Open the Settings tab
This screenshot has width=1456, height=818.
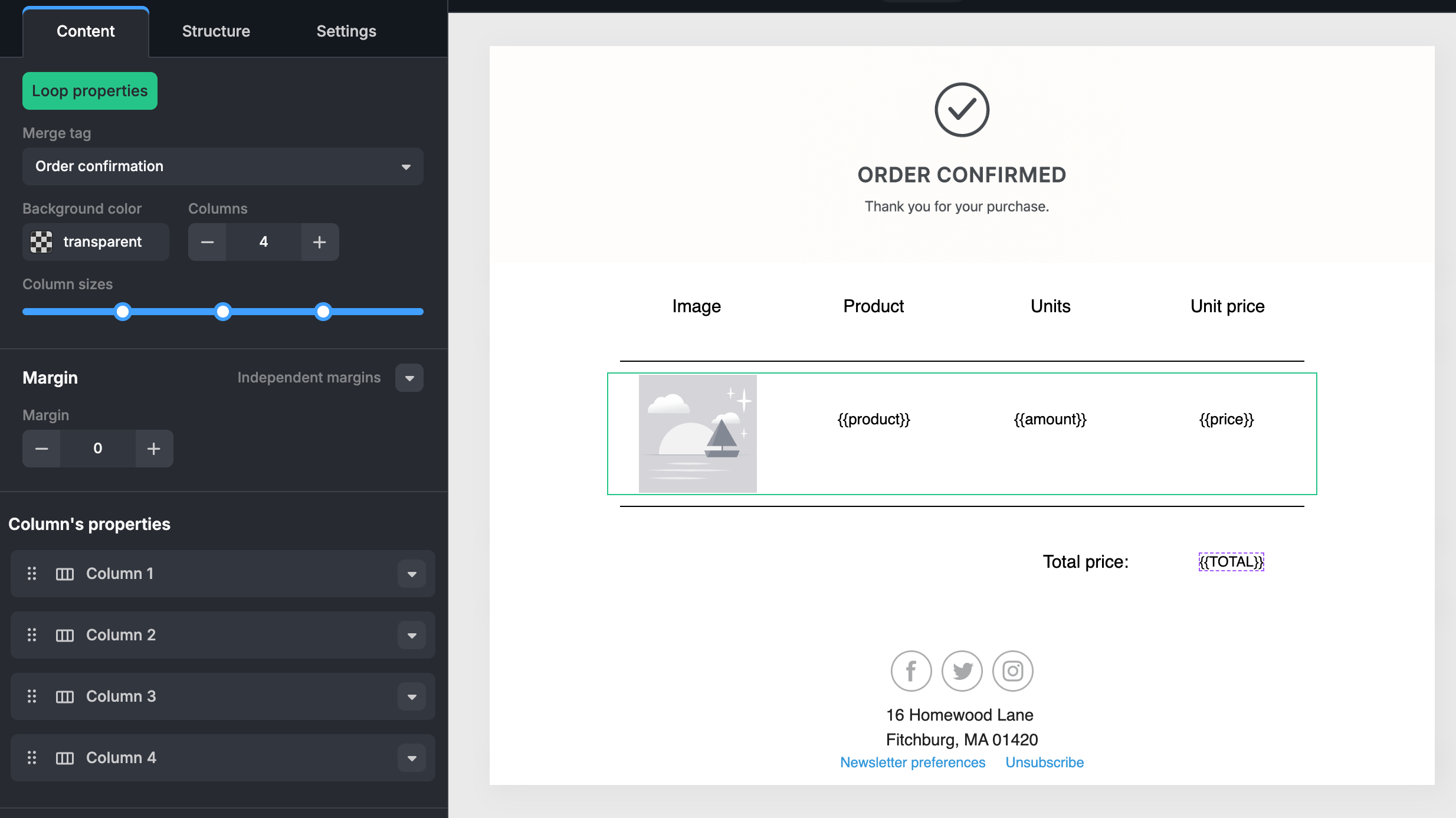pyautogui.click(x=346, y=31)
